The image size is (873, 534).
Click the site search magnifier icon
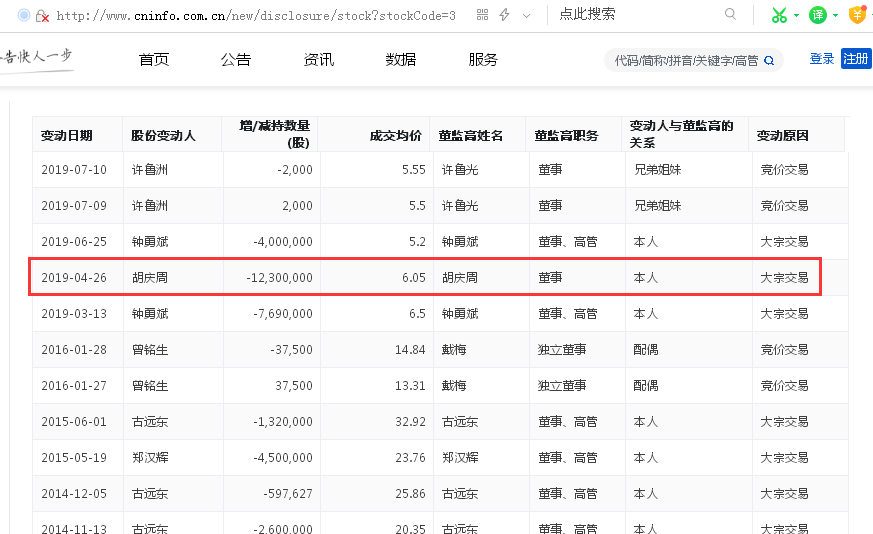(x=769, y=60)
